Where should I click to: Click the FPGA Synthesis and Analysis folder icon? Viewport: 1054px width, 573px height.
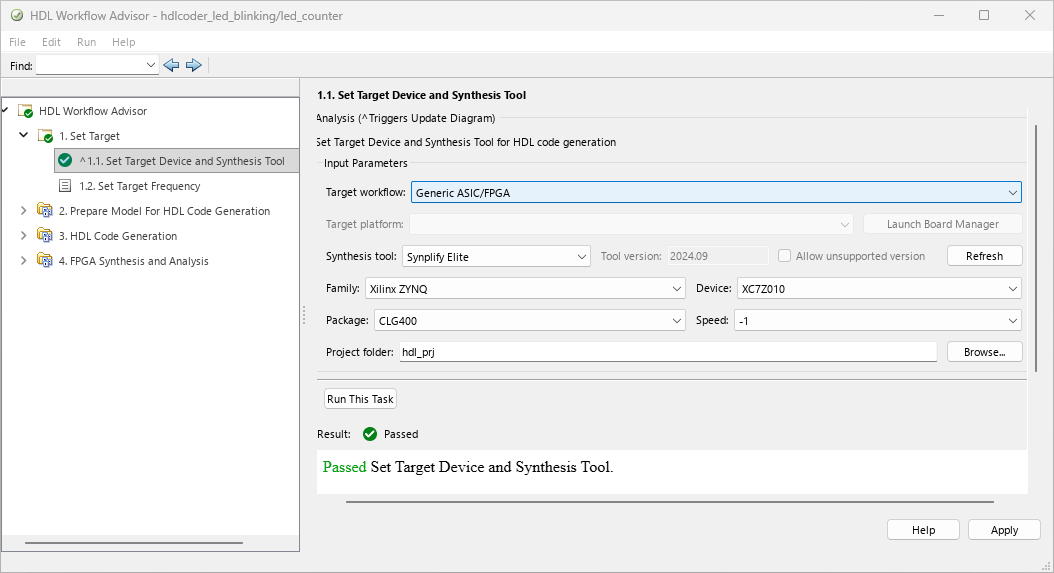45,260
